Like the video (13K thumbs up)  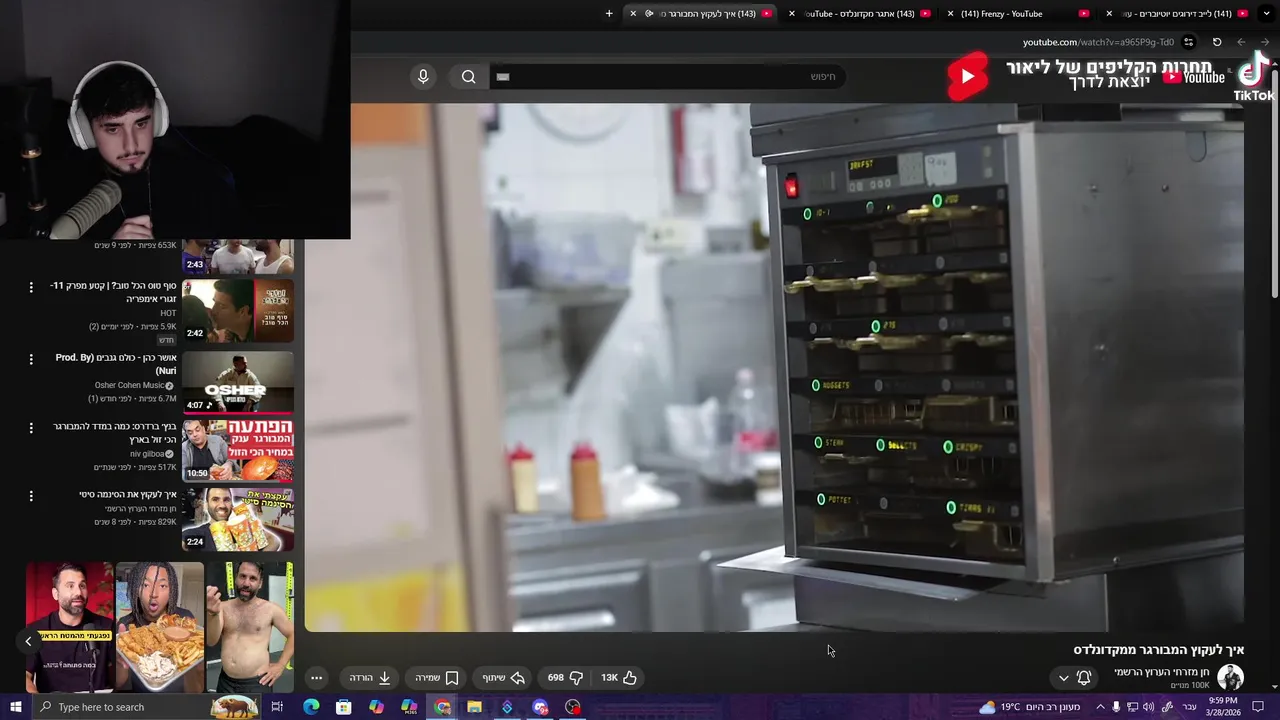(619, 678)
